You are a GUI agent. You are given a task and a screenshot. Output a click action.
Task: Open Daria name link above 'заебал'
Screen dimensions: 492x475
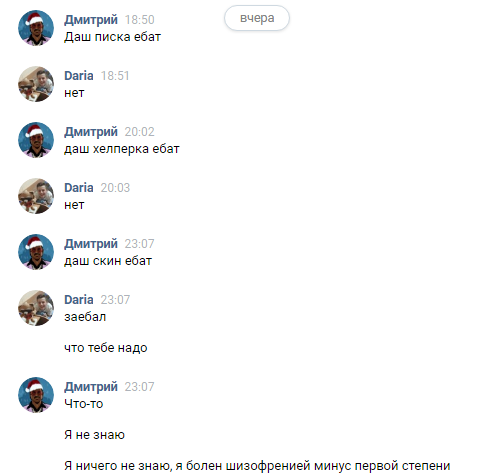click(79, 300)
